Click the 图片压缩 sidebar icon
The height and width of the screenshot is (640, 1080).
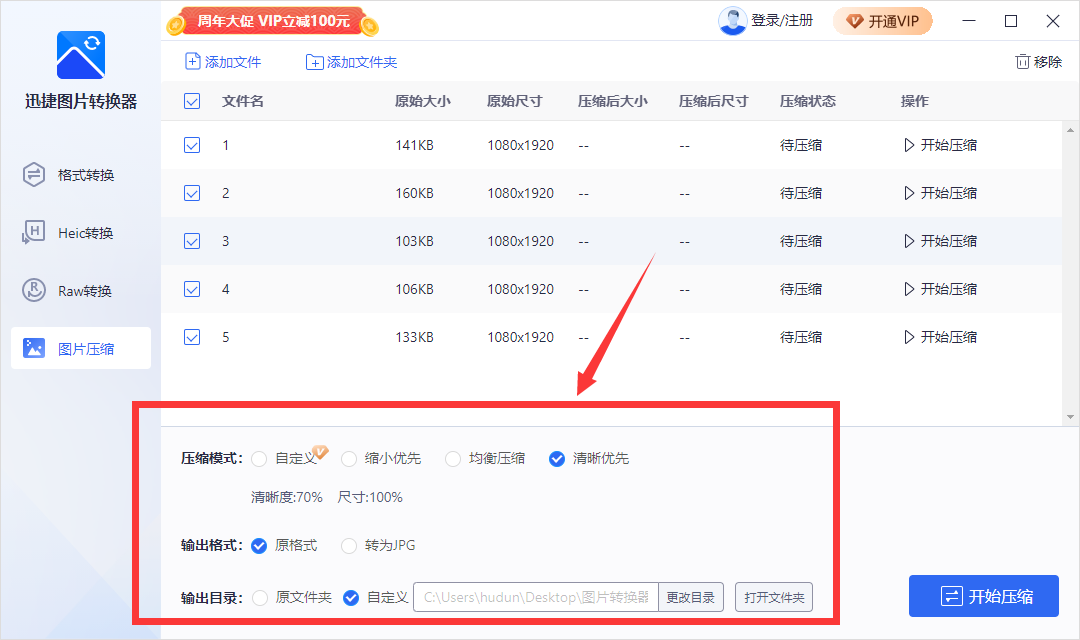click(34, 348)
